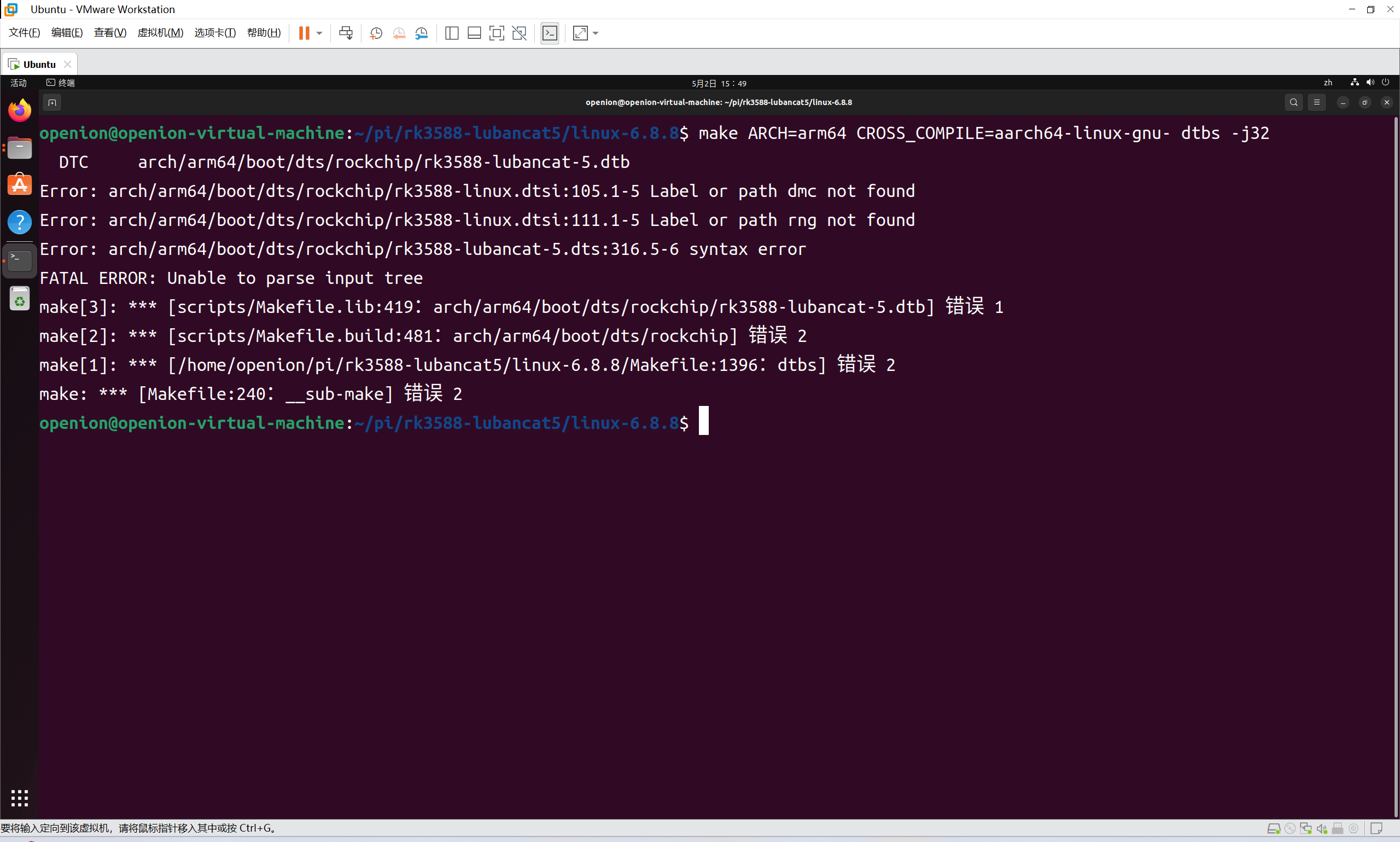This screenshot has height=842, width=1400.
Task: Click the make[3] Makefile.lib:419 error line
Action: point(521,307)
